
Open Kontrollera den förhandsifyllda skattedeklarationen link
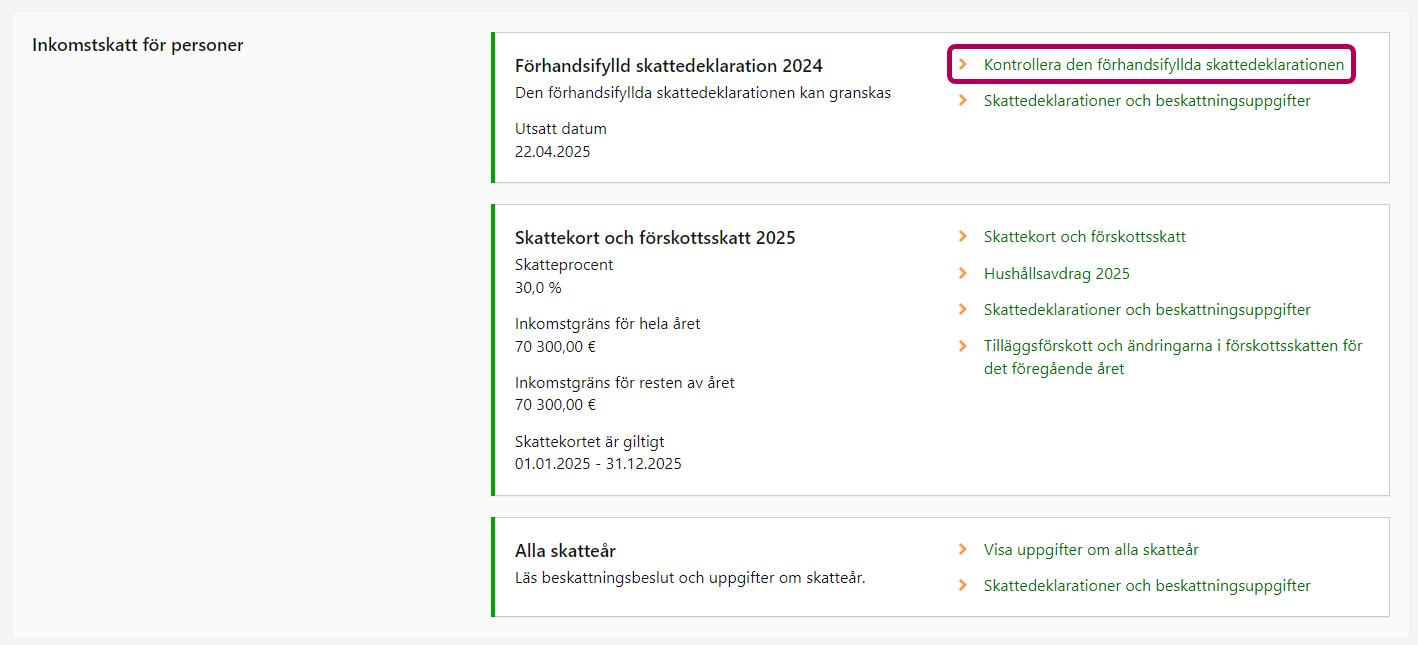click(1163, 65)
